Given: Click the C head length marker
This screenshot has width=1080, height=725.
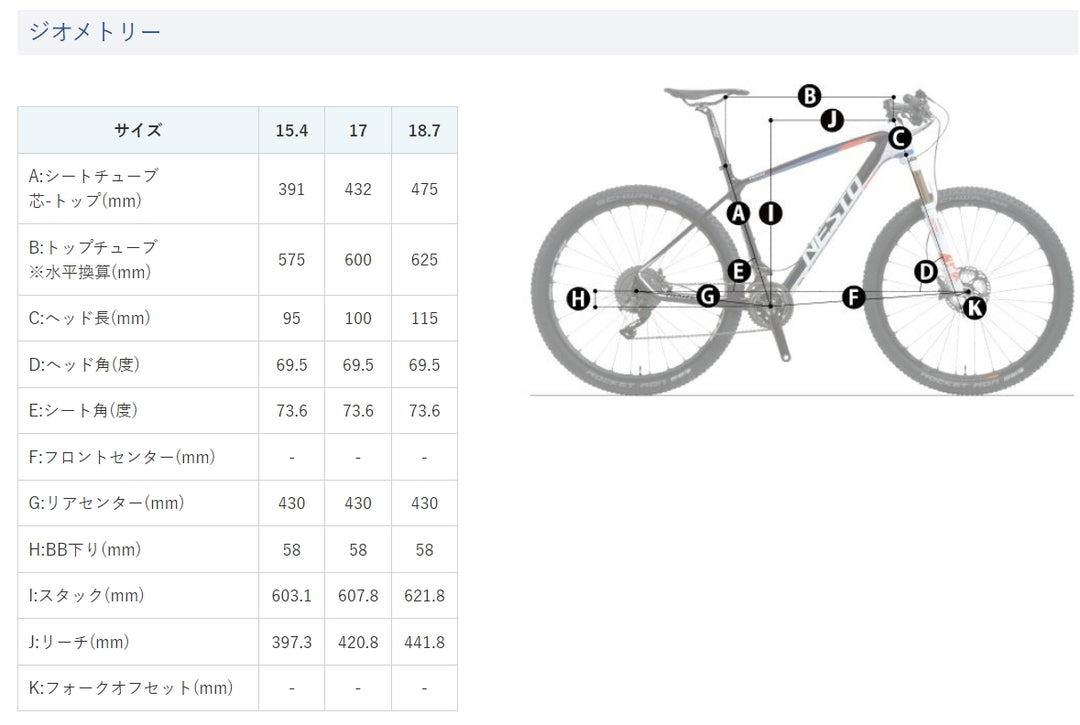Looking at the screenshot, I should point(899,138).
